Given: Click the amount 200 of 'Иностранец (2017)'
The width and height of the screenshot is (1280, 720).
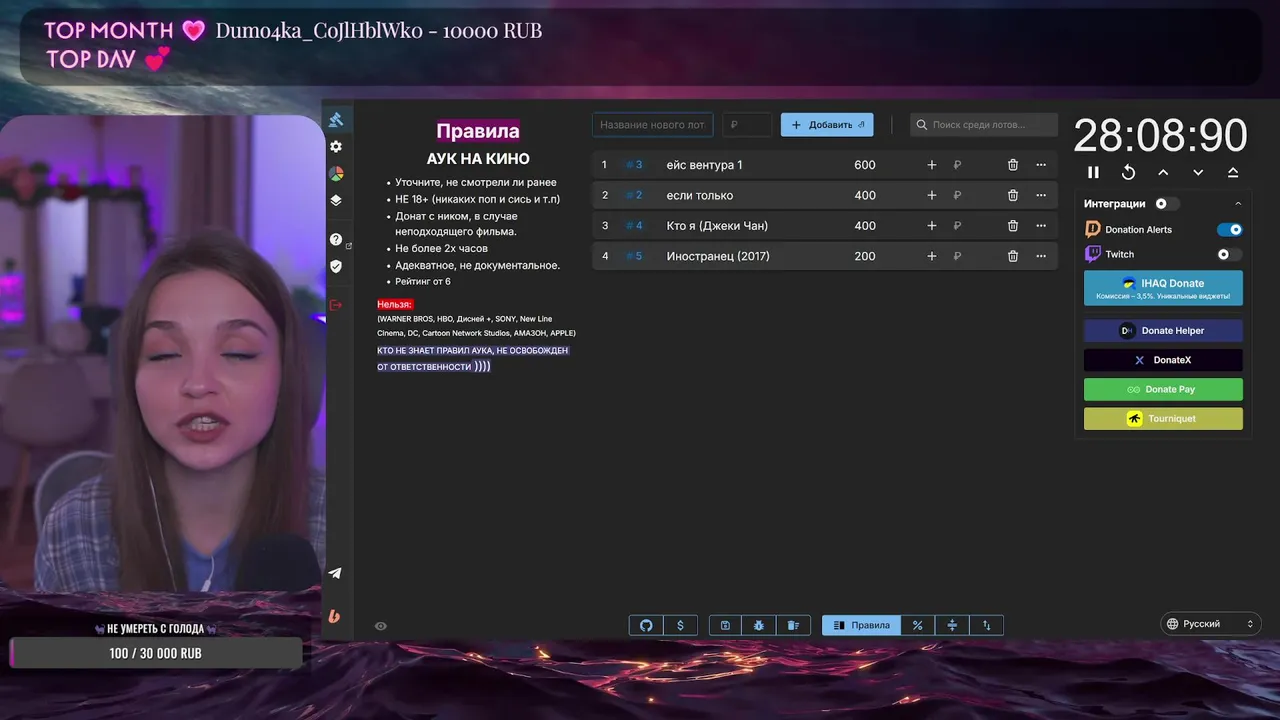Looking at the screenshot, I should click(x=865, y=256).
